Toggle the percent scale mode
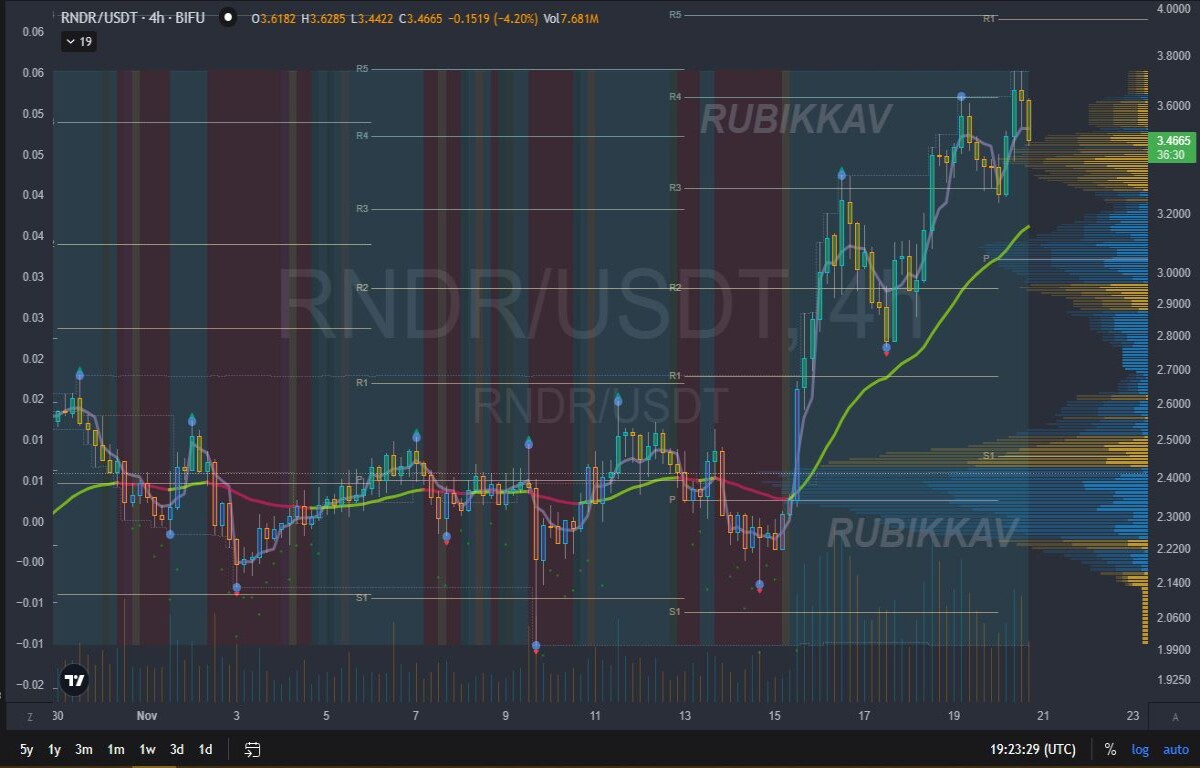 pos(1110,749)
